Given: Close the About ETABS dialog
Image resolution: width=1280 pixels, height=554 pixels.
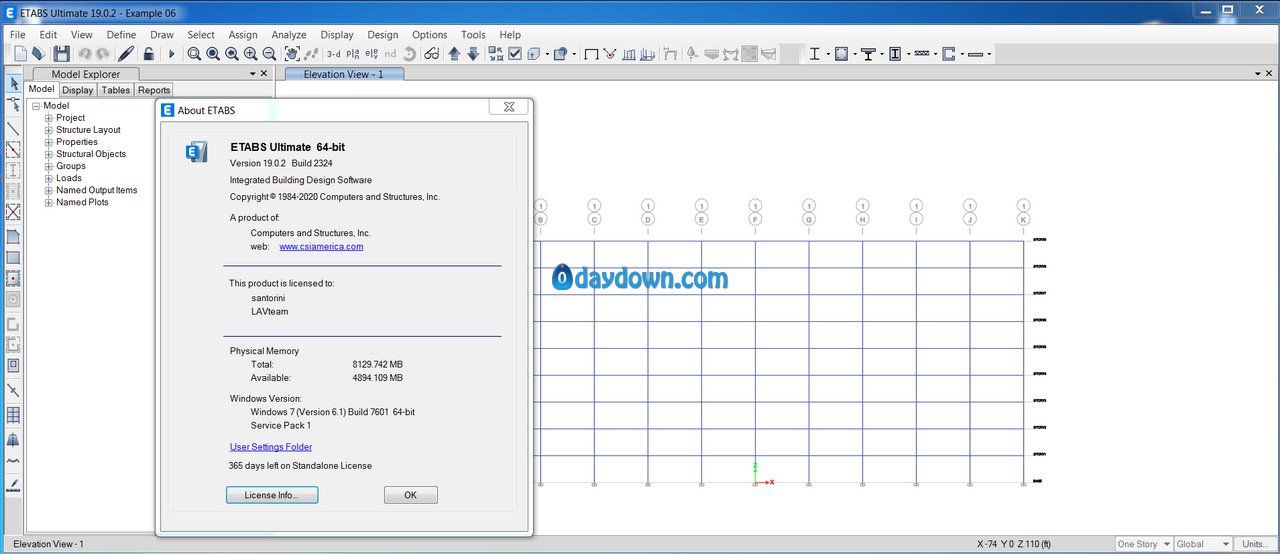Looking at the screenshot, I should tap(509, 107).
